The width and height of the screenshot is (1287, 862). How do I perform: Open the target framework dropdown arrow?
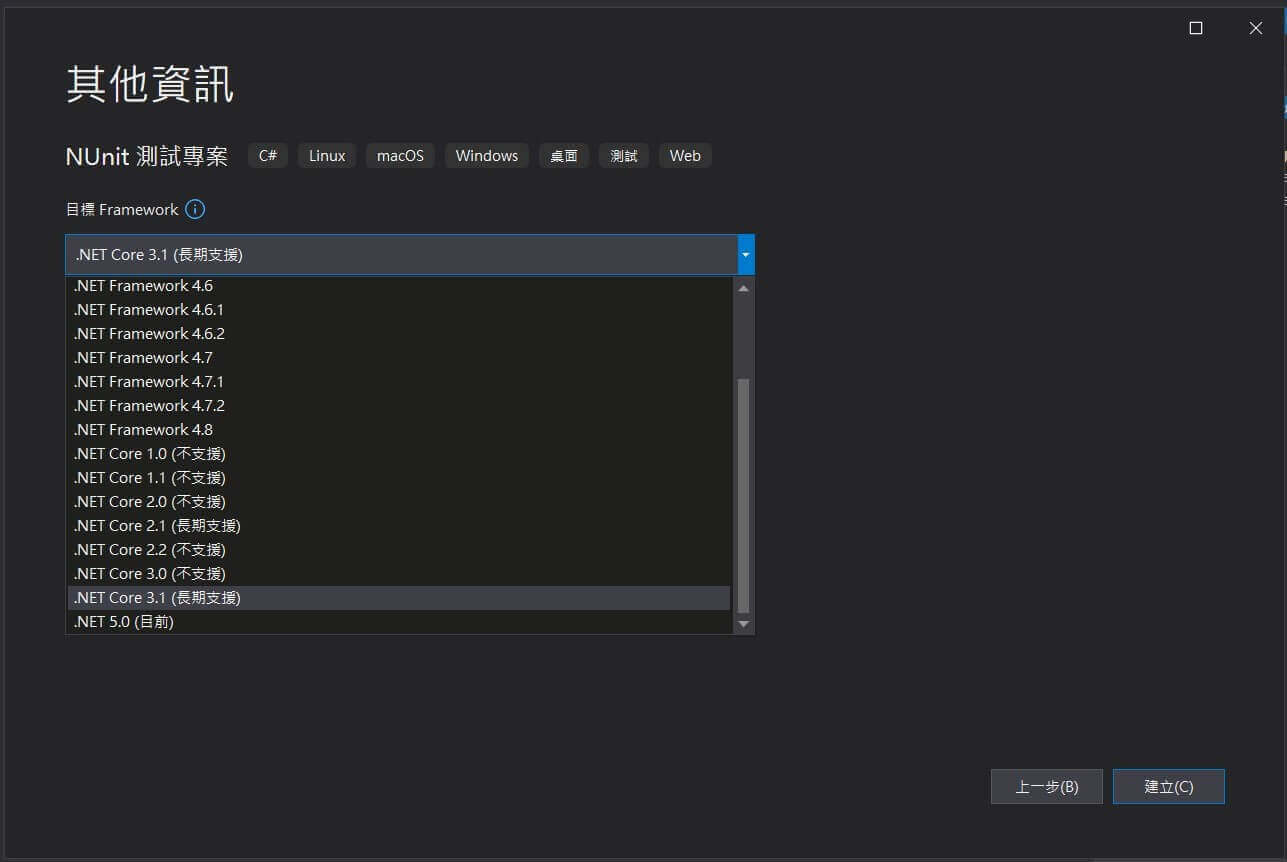click(746, 255)
